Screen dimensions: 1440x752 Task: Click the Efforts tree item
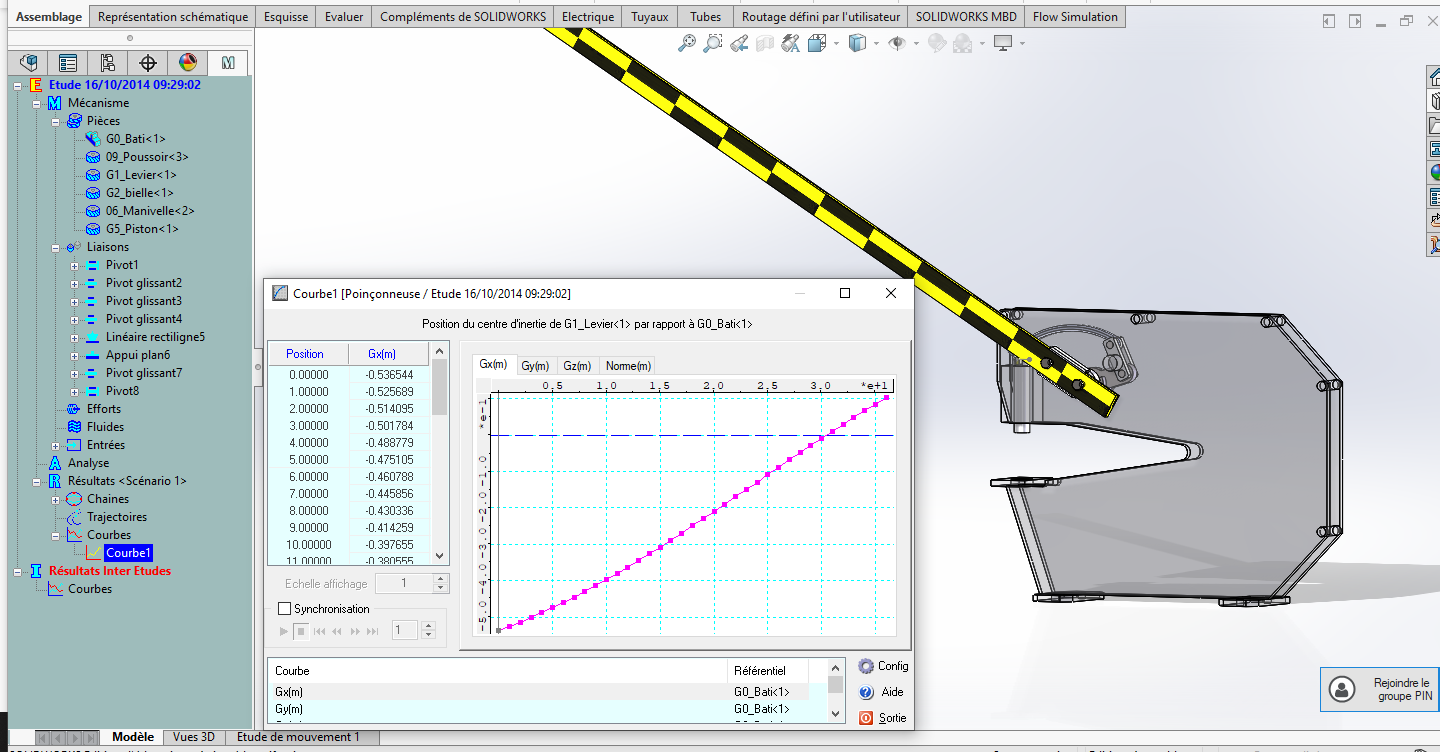click(104, 409)
